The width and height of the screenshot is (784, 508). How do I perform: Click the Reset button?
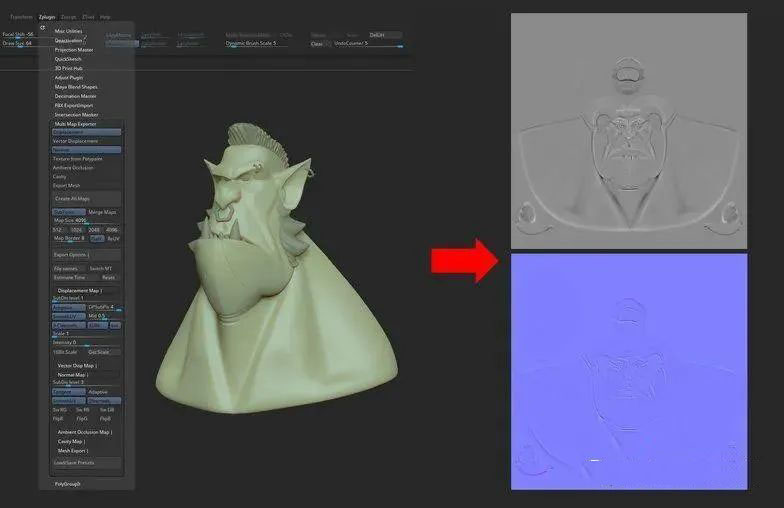(108, 278)
